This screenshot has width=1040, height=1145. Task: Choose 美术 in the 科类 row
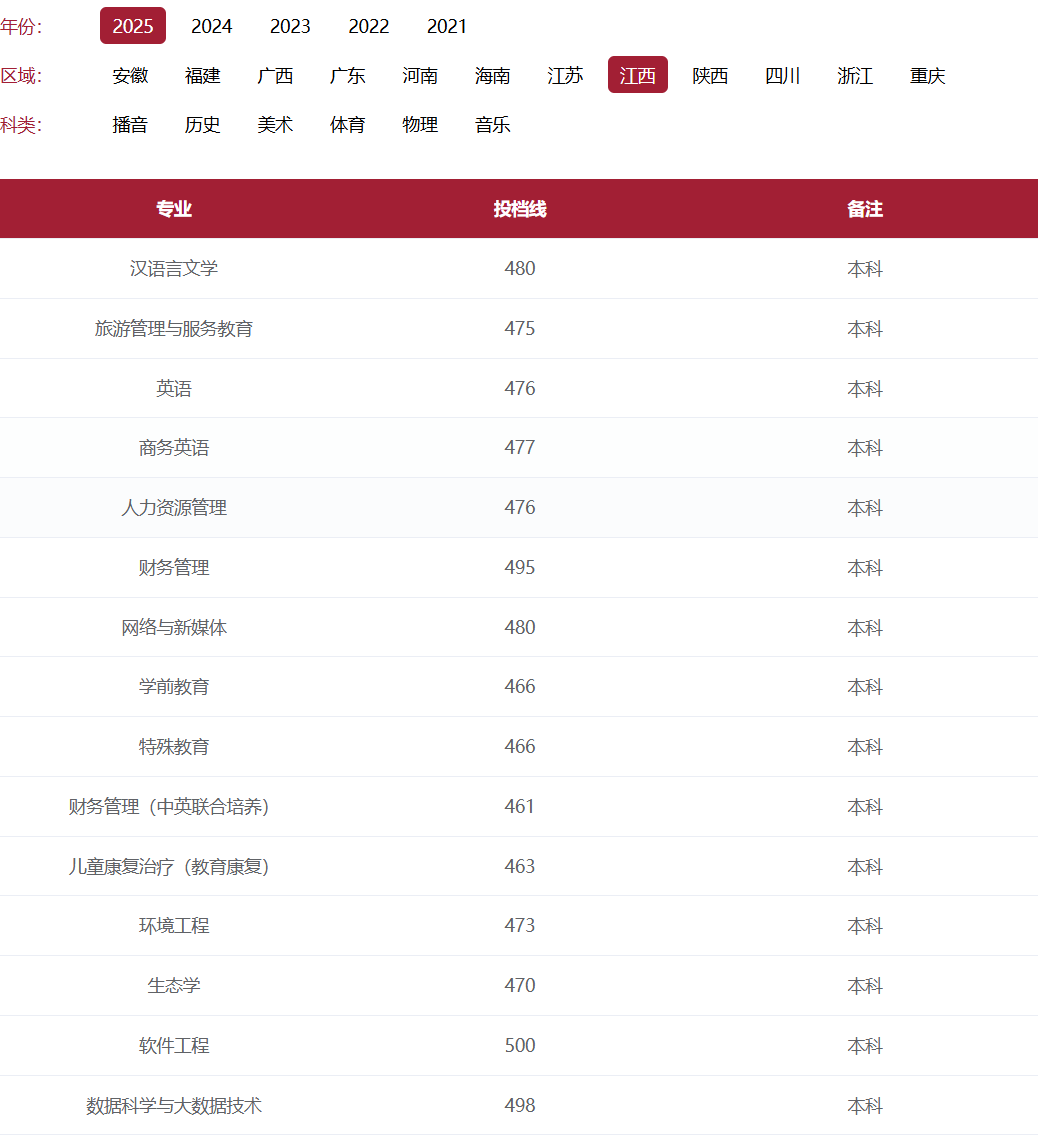275,124
